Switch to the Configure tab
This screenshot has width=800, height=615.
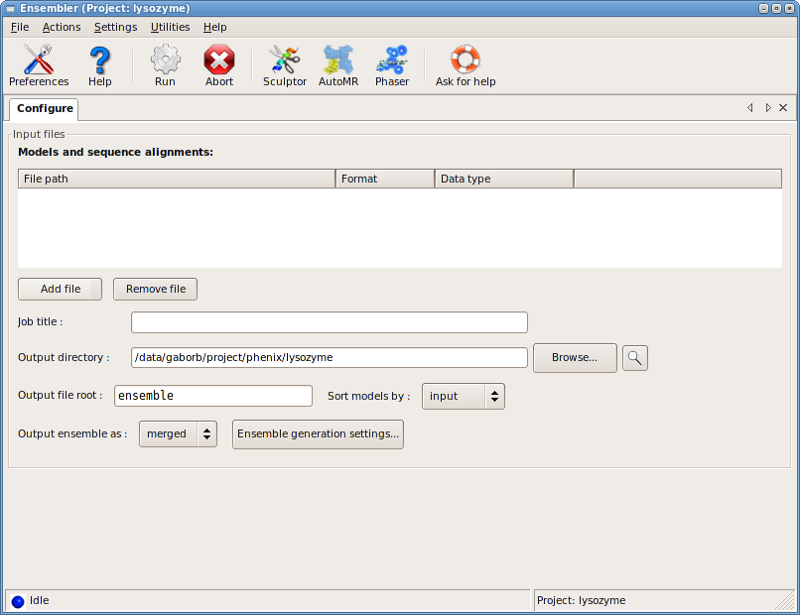click(43, 107)
